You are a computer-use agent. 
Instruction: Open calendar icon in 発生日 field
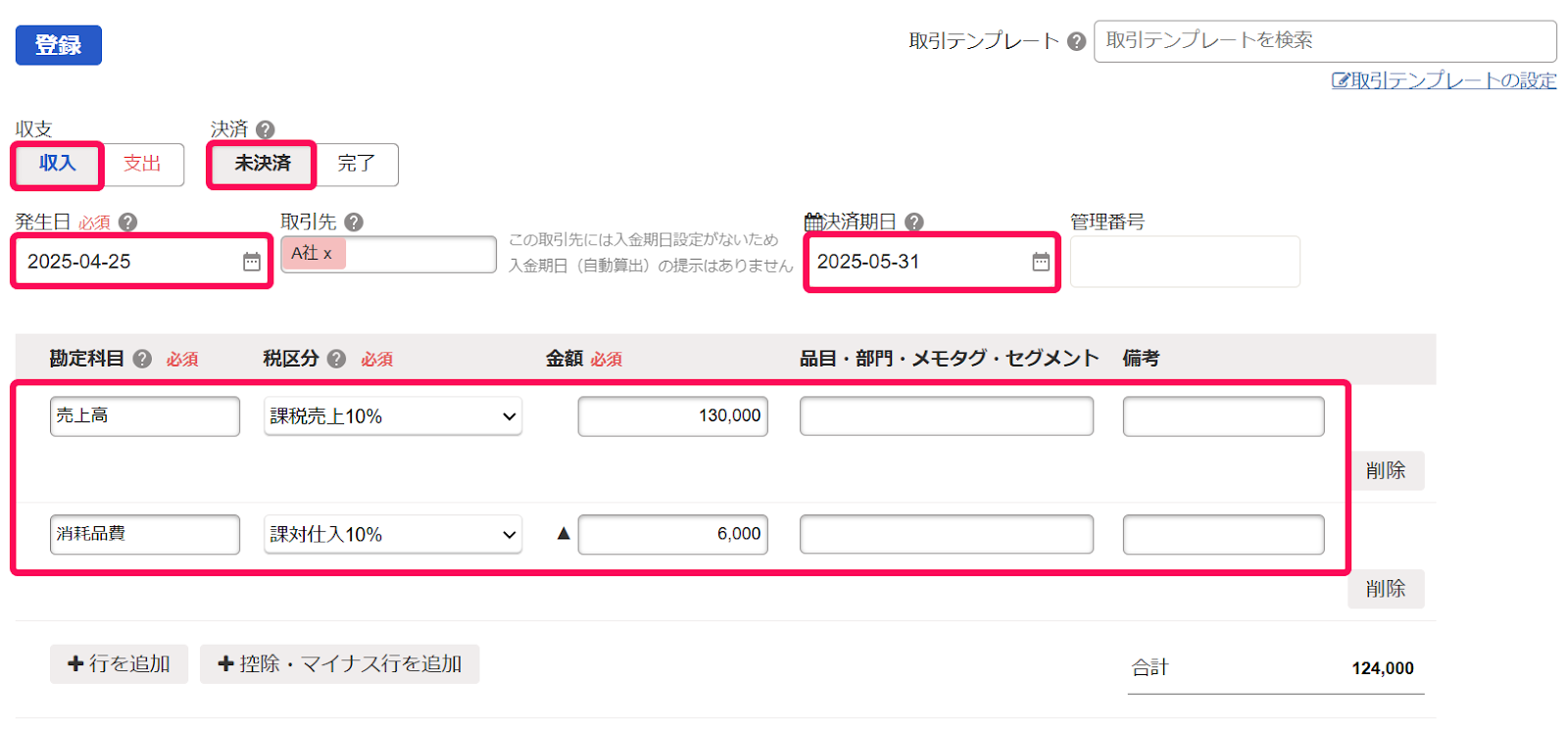pos(252,262)
